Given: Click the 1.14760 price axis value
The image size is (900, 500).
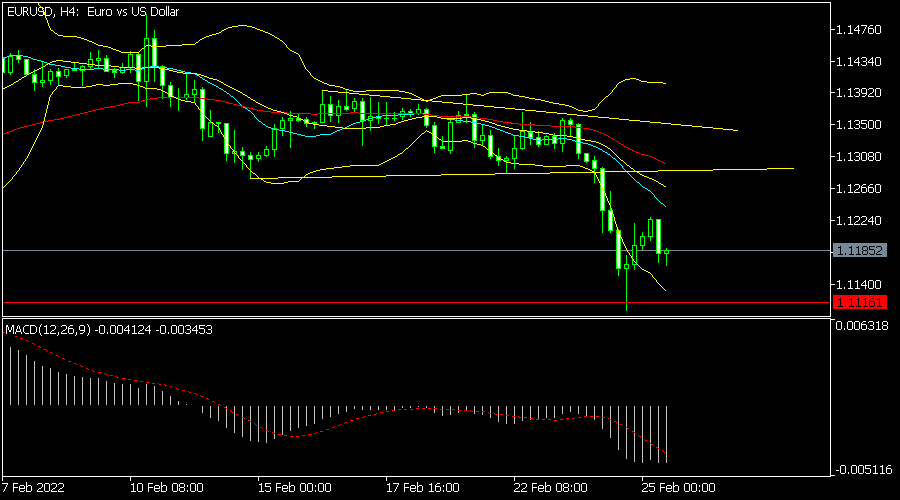Looking at the screenshot, I should click(x=859, y=30).
